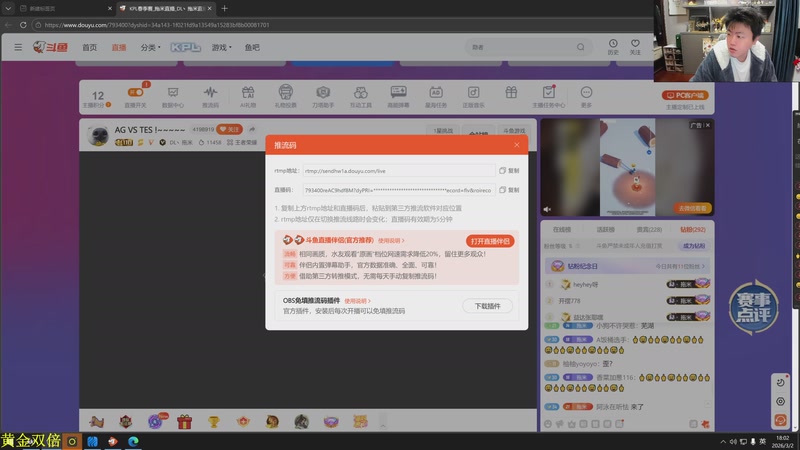Viewport: 800px width, 450px height.
Task: Open new browser tab with plus
Action: click(x=224, y=8)
